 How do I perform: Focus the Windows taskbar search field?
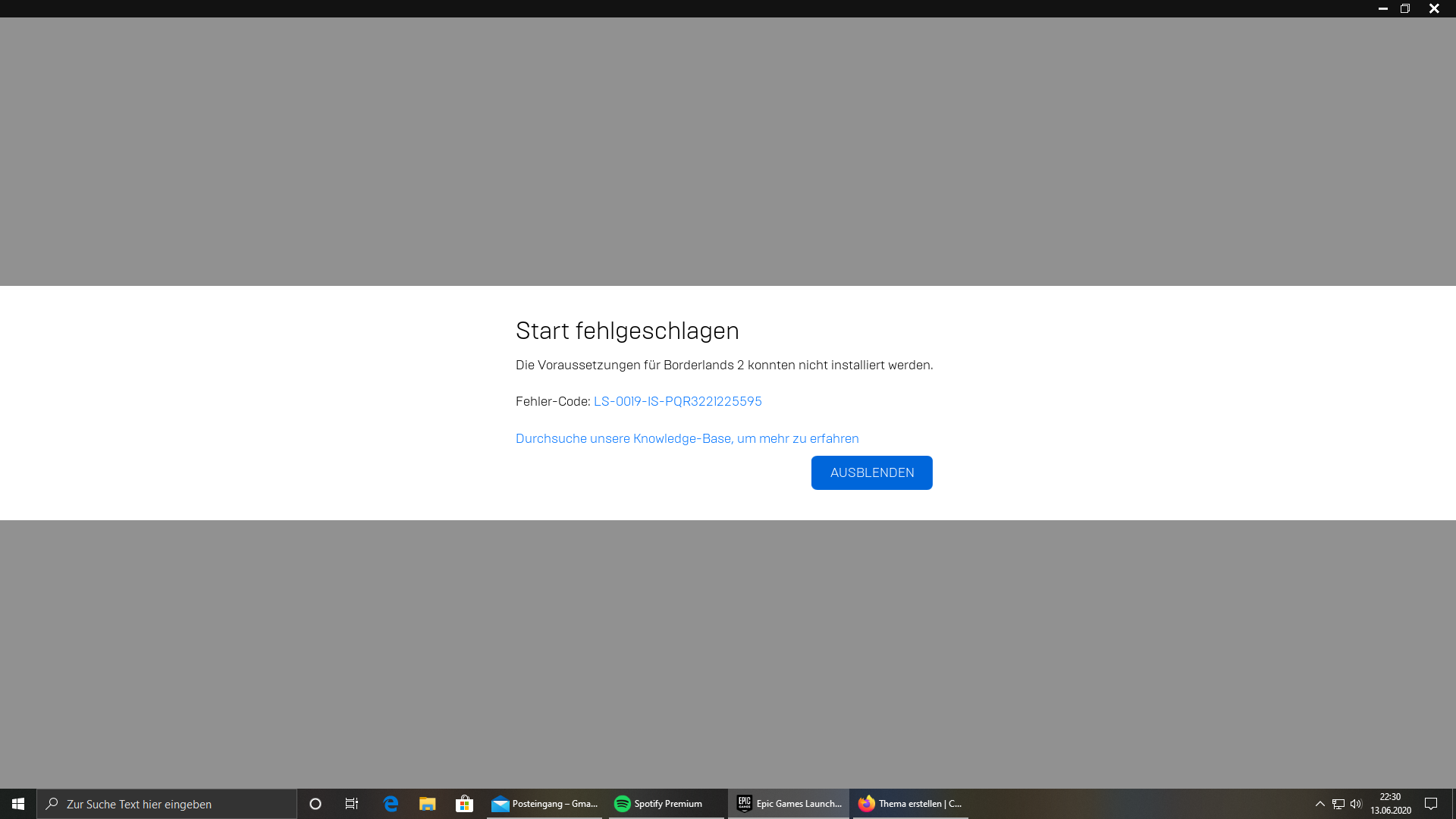point(167,804)
